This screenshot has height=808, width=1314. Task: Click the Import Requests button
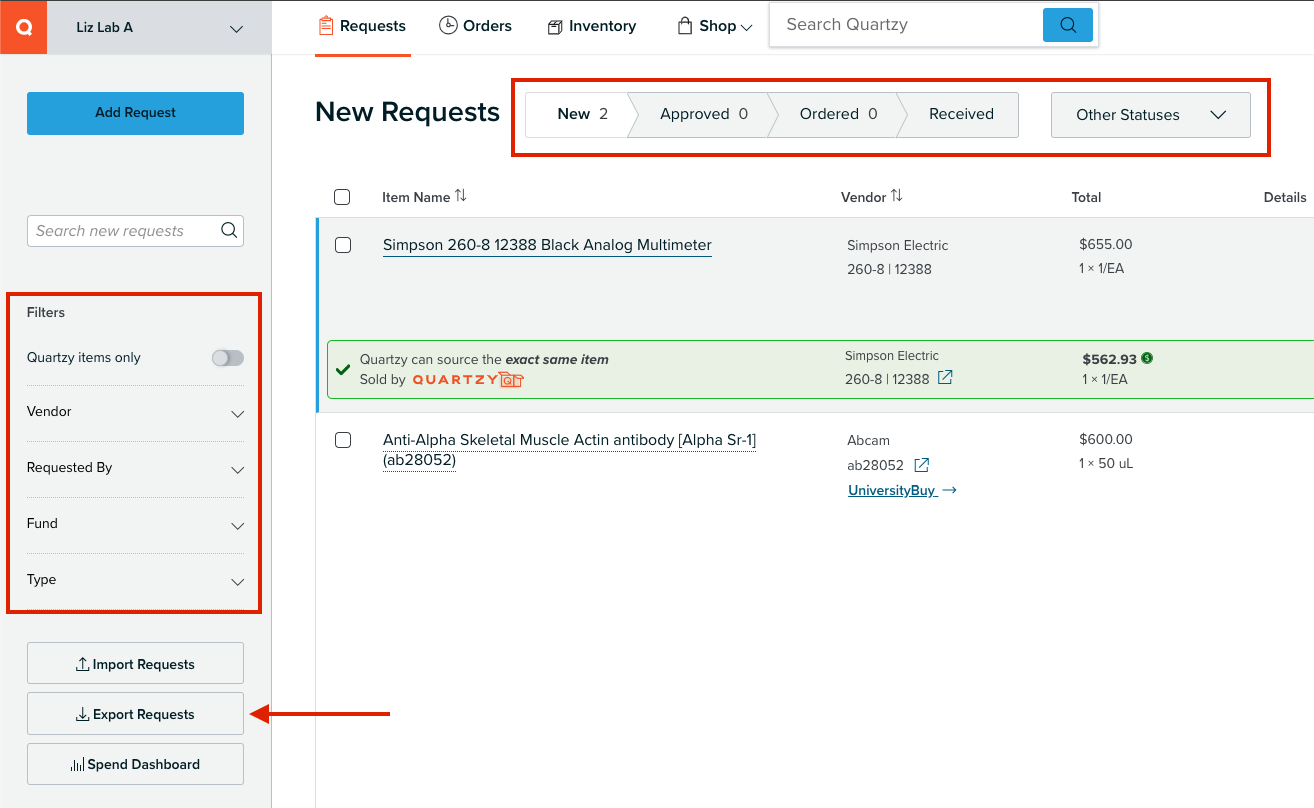click(135, 664)
